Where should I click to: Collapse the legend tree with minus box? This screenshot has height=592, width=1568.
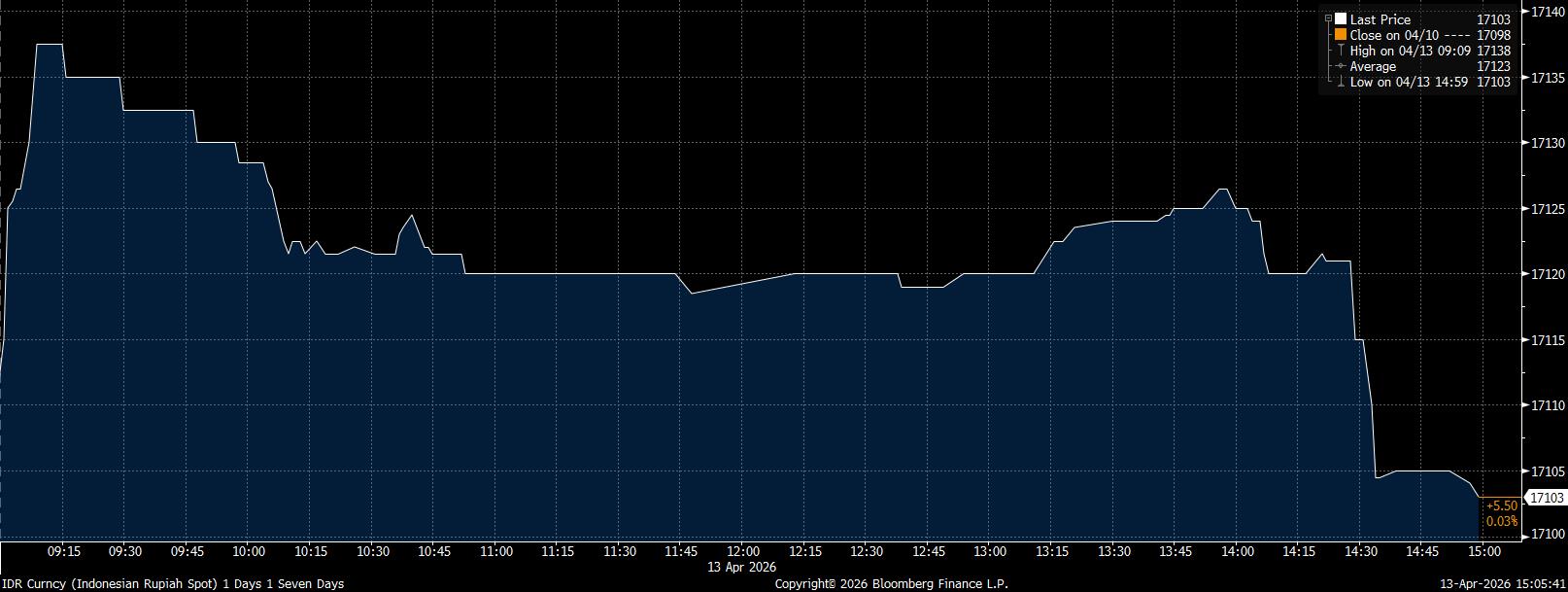pyautogui.click(x=1328, y=19)
